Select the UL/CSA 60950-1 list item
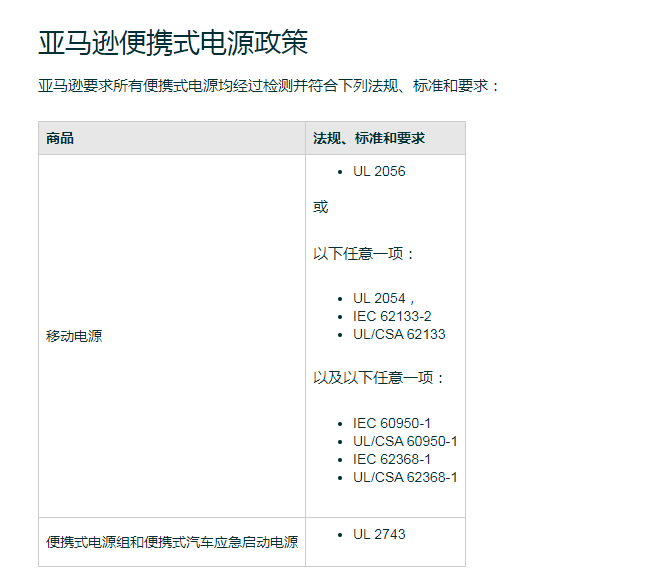 [x=405, y=441]
